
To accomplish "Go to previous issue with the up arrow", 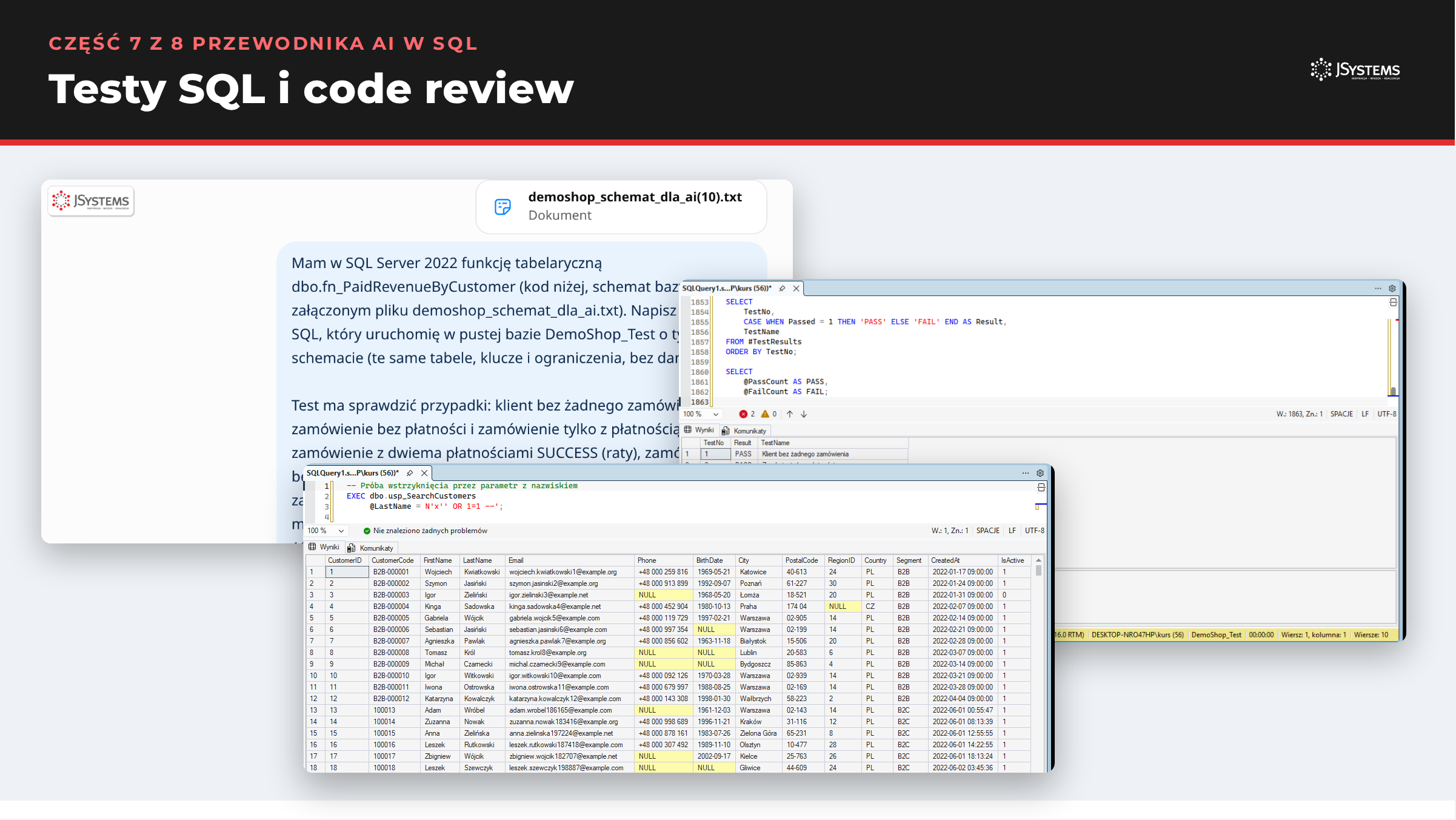I will [x=790, y=414].
